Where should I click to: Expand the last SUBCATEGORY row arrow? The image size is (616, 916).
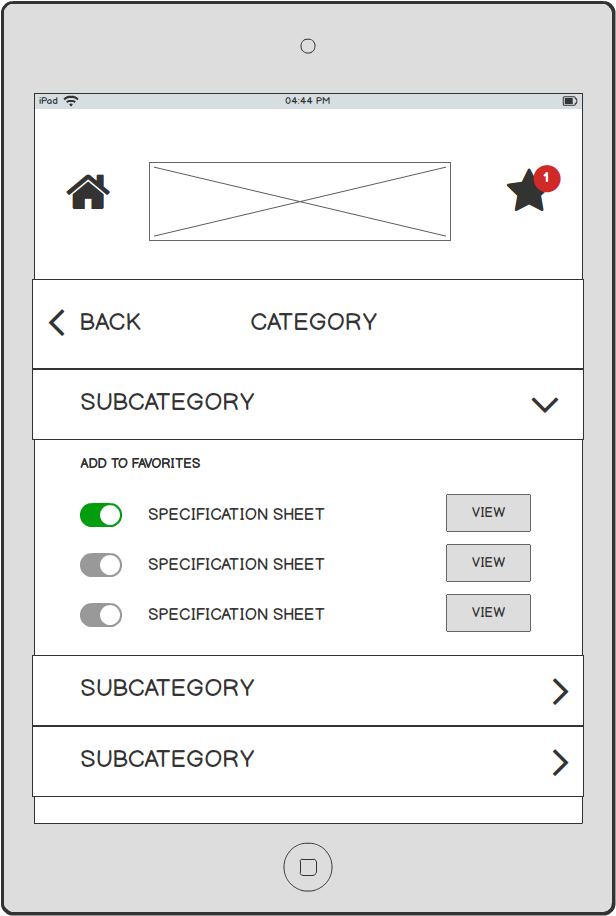560,762
